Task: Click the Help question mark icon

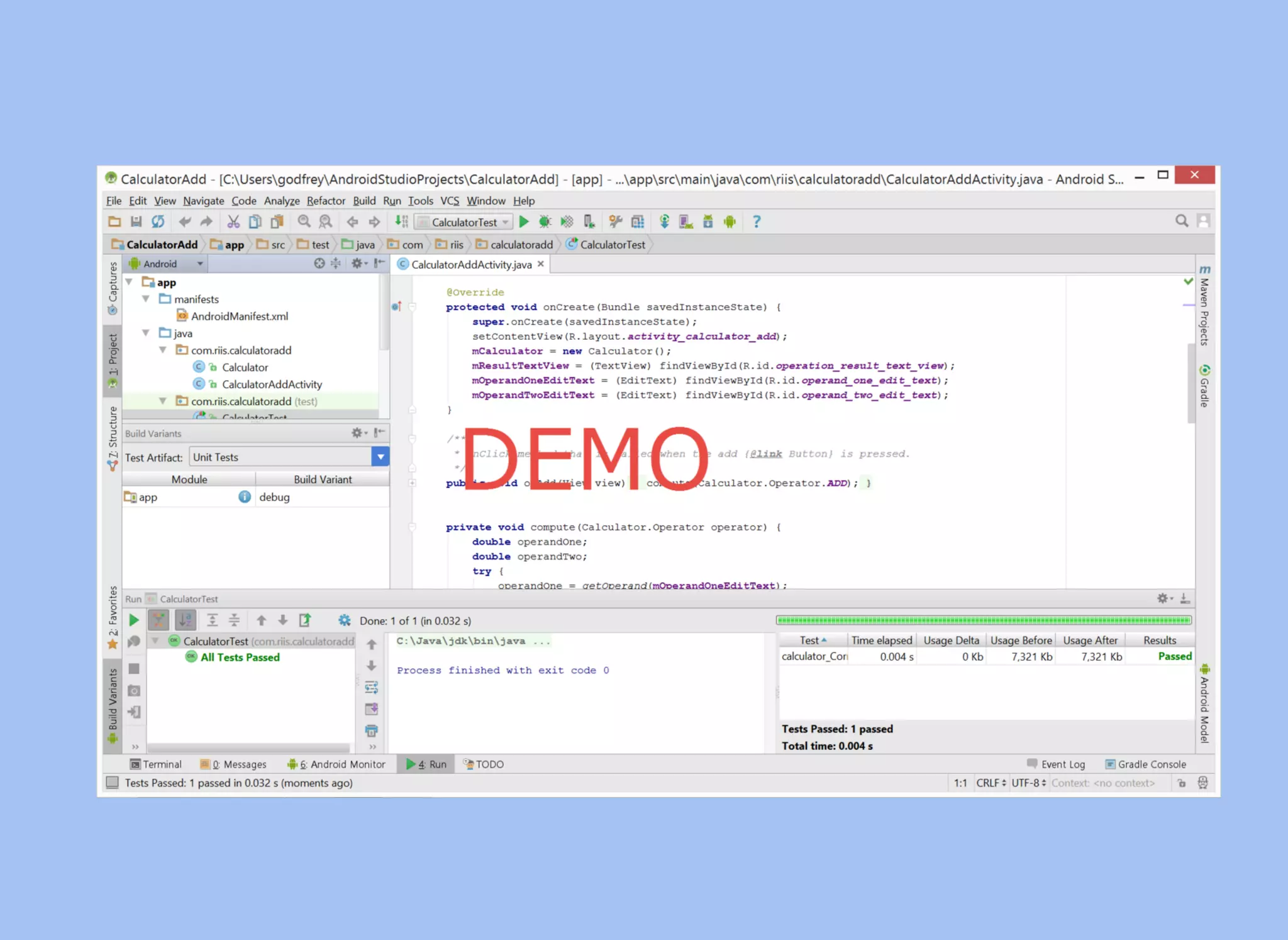Action: (757, 221)
